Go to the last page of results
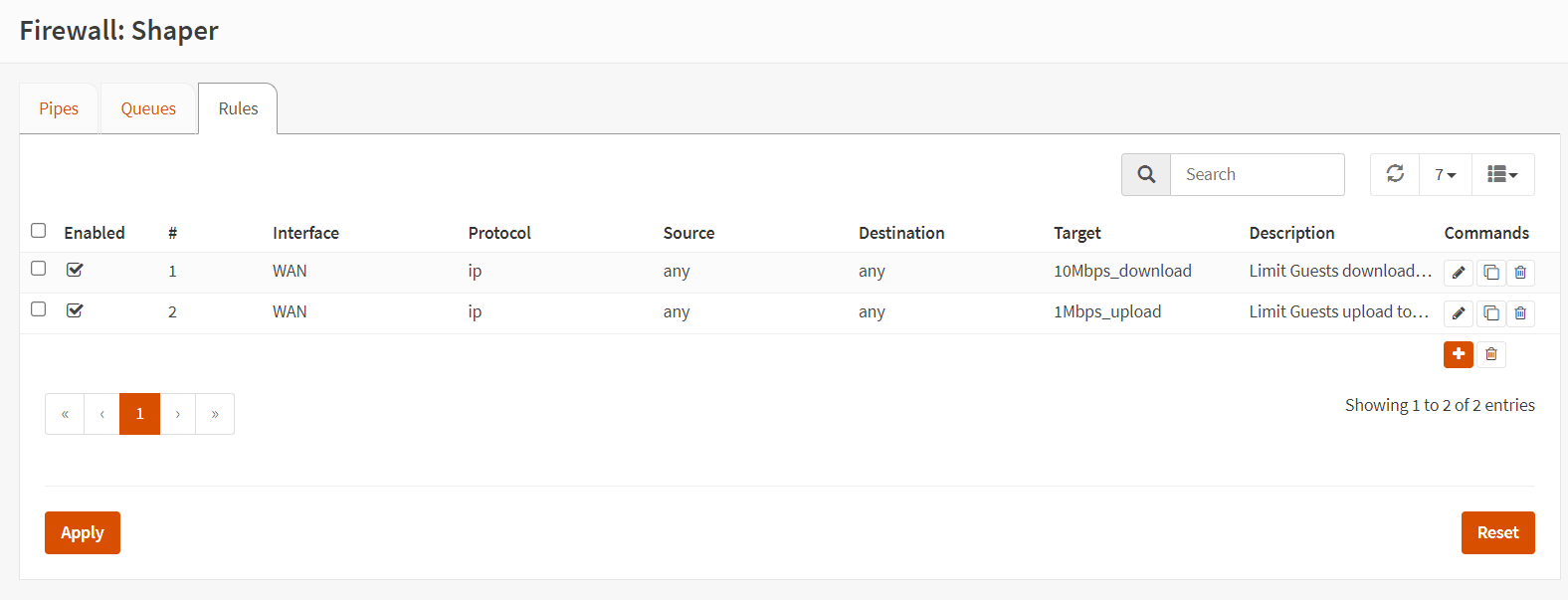1568x600 pixels. (215, 414)
